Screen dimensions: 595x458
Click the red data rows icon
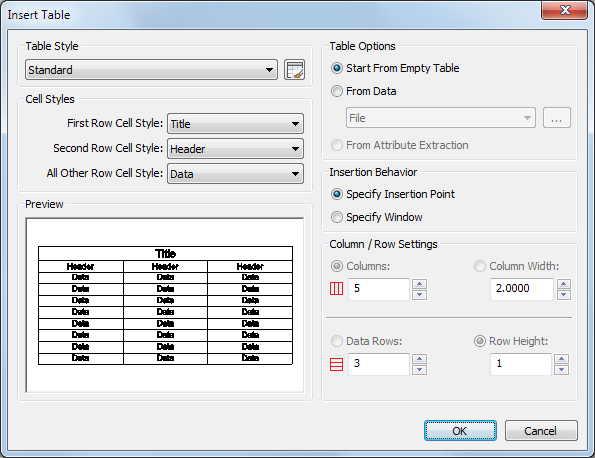(x=336, y=364)
